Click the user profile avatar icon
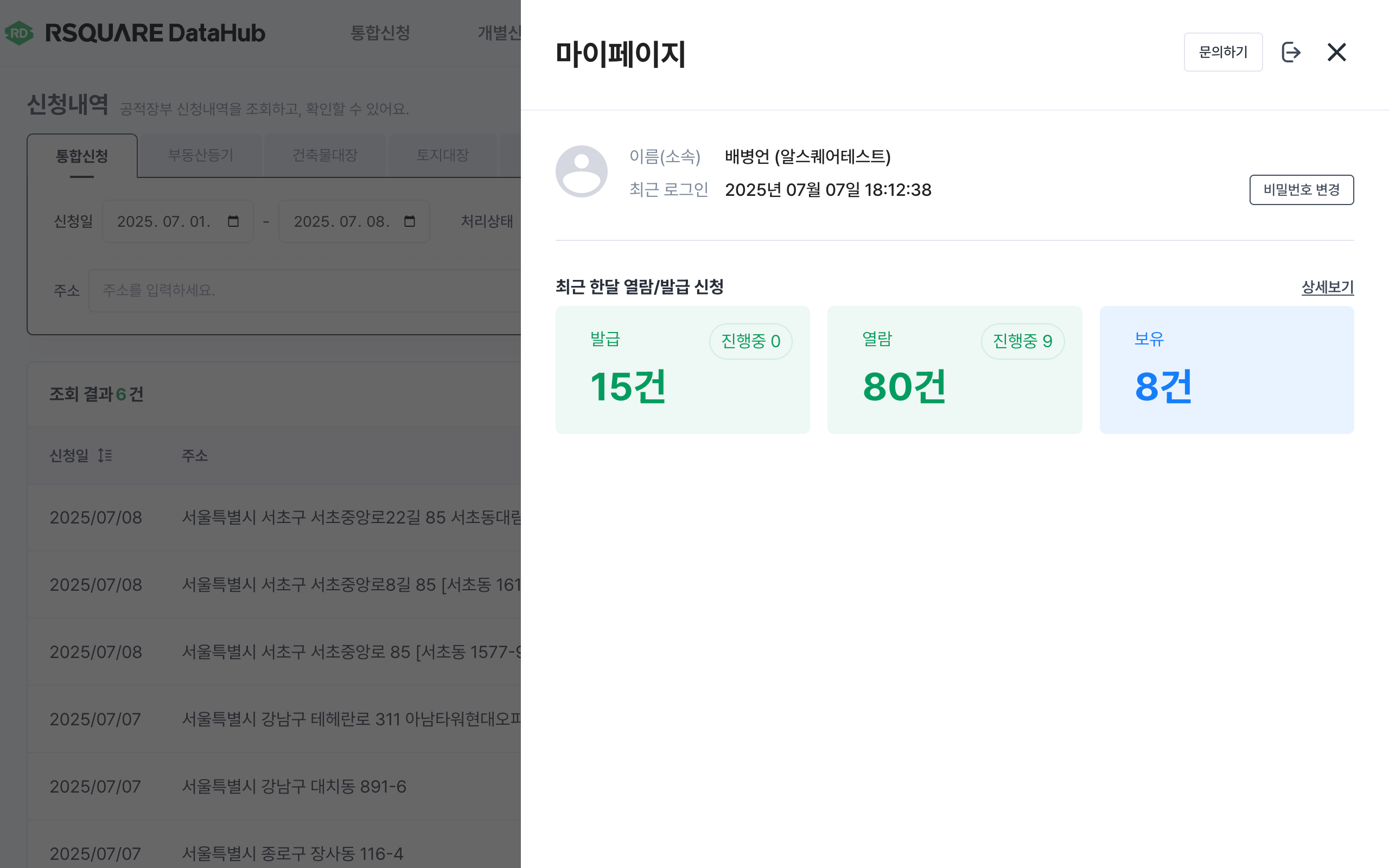 [x=582, y=171]
